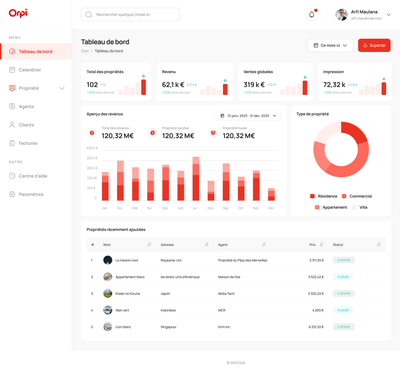This screenshot has width=400, height=374.
Task: Click the Centre d'aide icon
Action: [12, 176]
